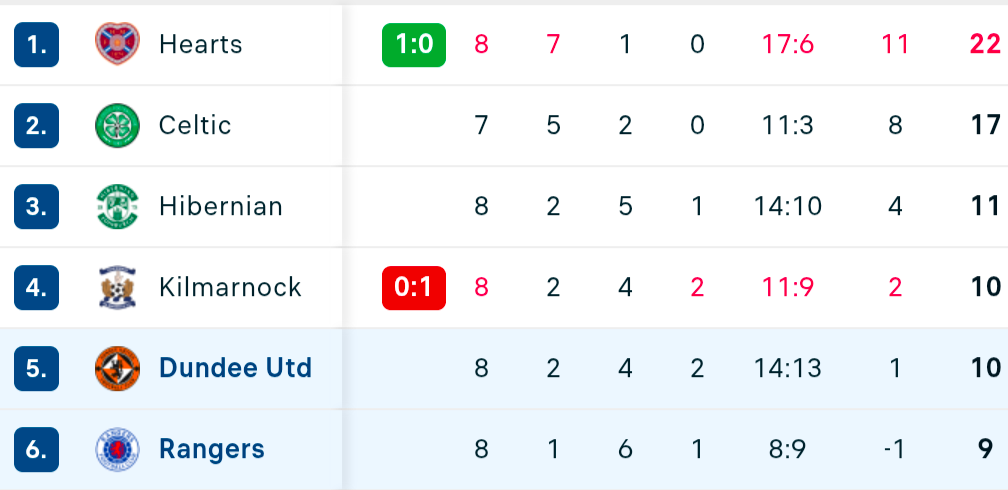Image resolution: width=1008 pixels, height=490 pixels.
Task: Click the Rangers club crest icon
Action: (x=117, y=449)
